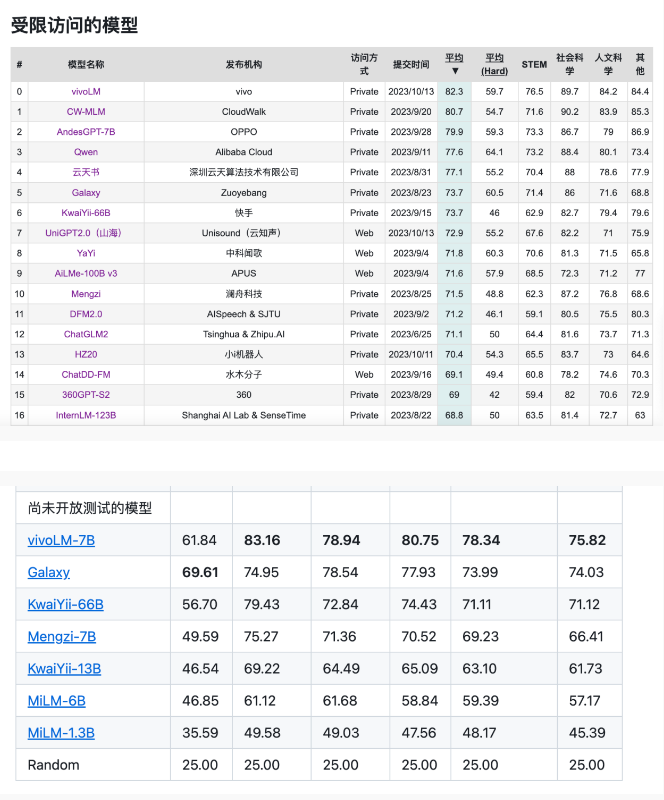This screenshot has width=664, height=800.
Task: Select the 中科闻歌 organization cell
Action: [244, 253]
